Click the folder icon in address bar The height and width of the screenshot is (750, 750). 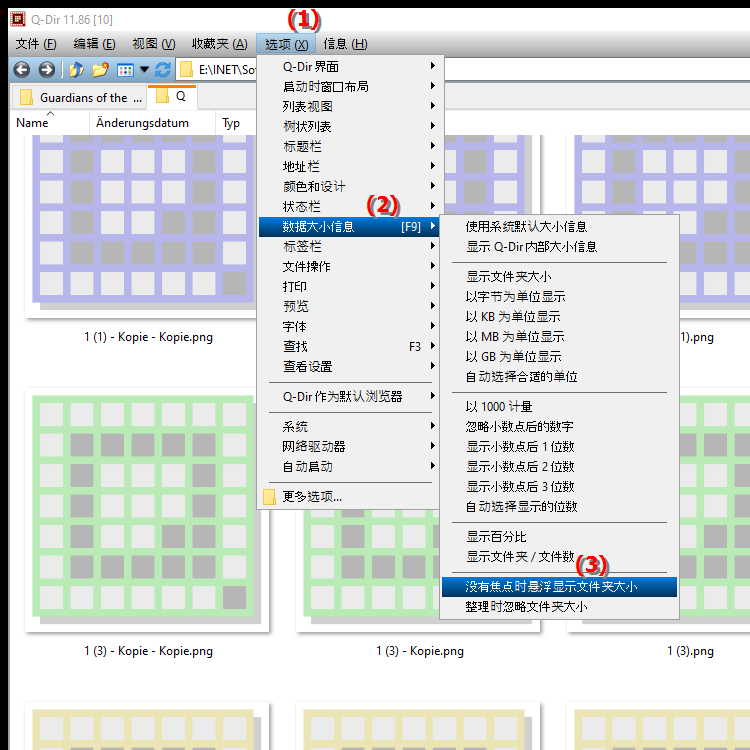(186, 70)
